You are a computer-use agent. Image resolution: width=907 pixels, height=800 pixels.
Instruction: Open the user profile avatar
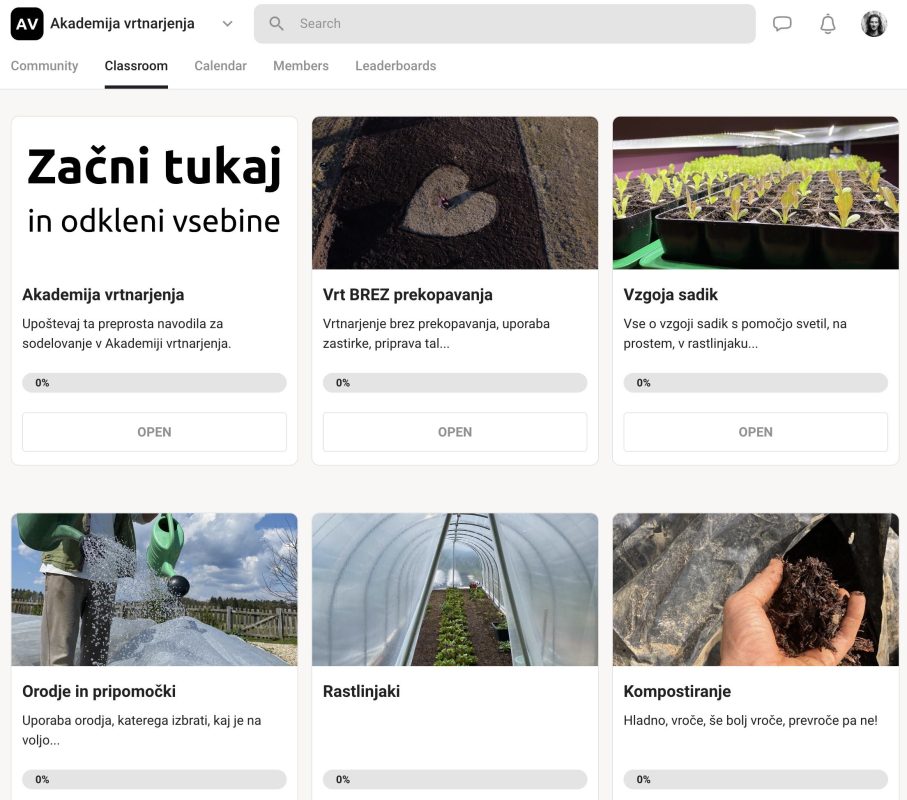tap(873, 24)
